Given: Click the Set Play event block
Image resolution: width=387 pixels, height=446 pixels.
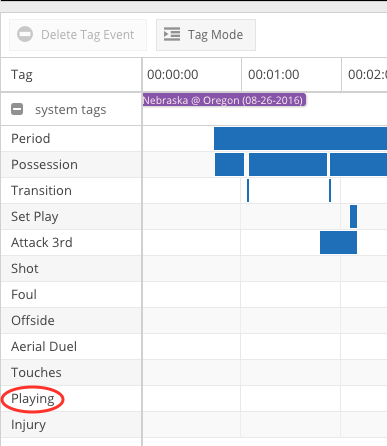Looking at the screenshot, I should 353,216.
